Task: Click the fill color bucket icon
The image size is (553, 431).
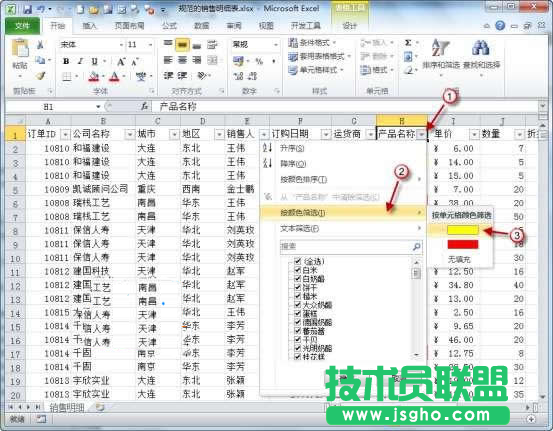Action: point(93,76)
